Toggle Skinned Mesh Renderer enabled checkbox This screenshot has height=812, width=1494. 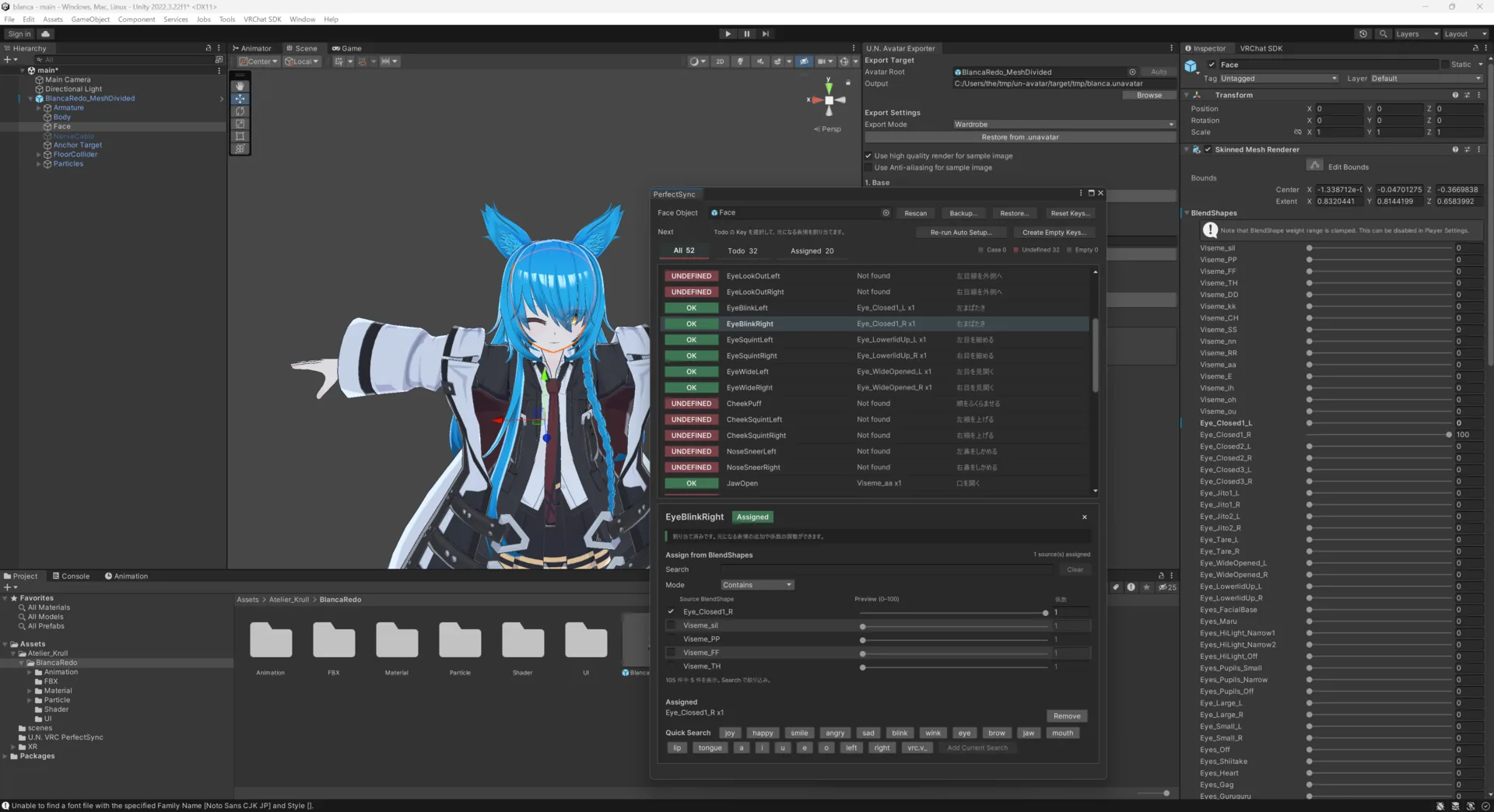pos(1208,149)
